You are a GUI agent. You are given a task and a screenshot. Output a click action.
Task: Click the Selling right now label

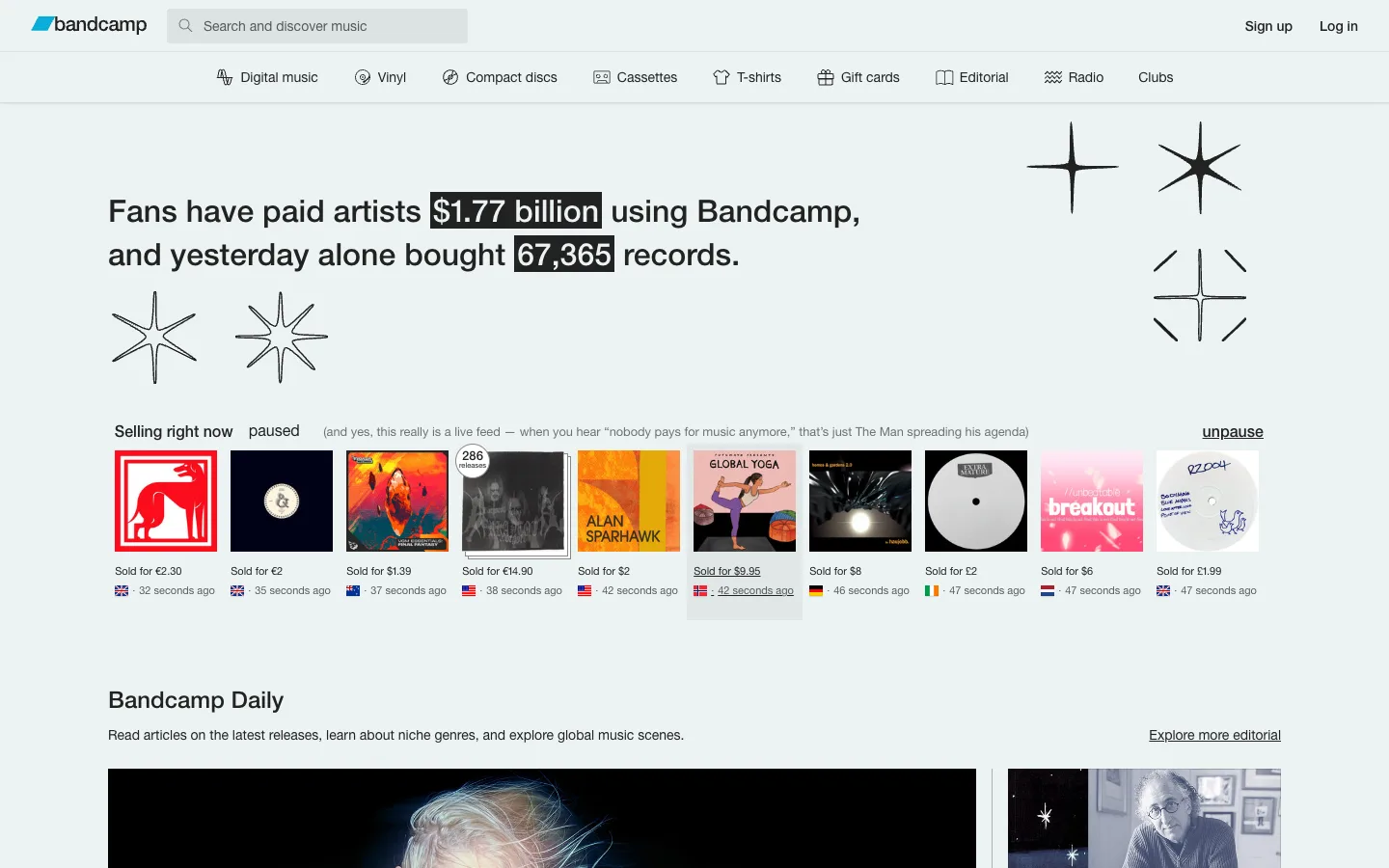174,431
